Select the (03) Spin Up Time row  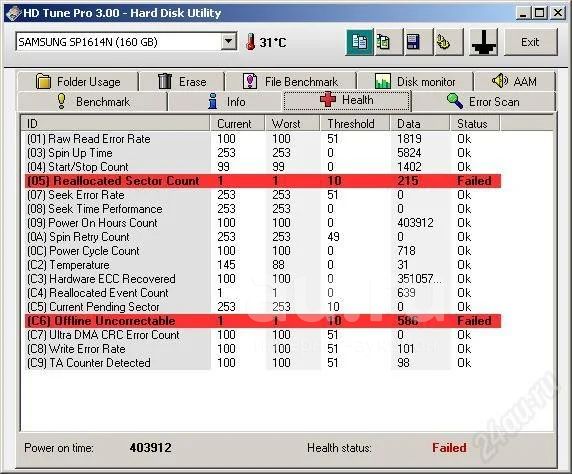[263, 153]
